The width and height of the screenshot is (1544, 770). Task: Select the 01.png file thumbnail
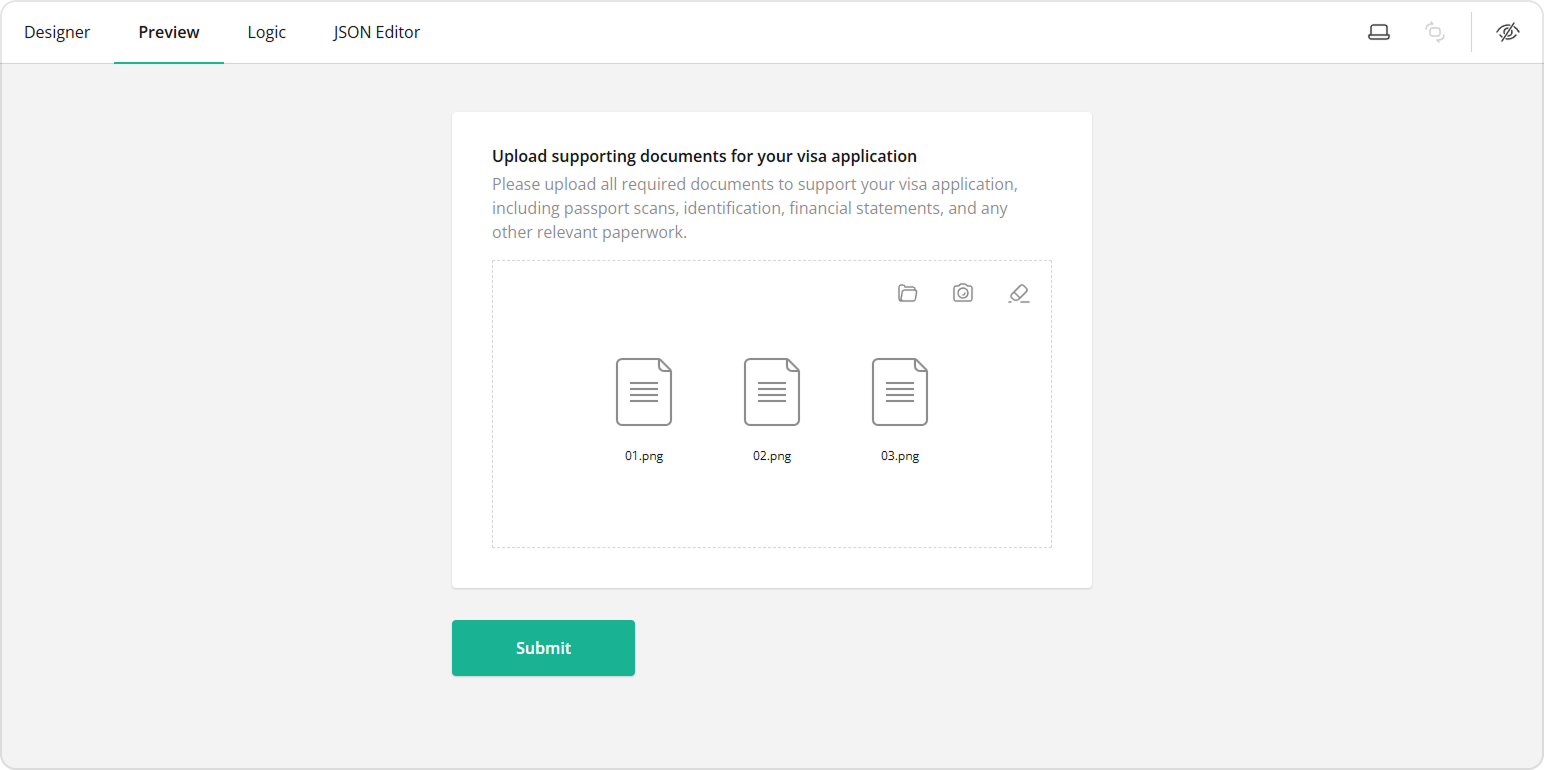643,391
